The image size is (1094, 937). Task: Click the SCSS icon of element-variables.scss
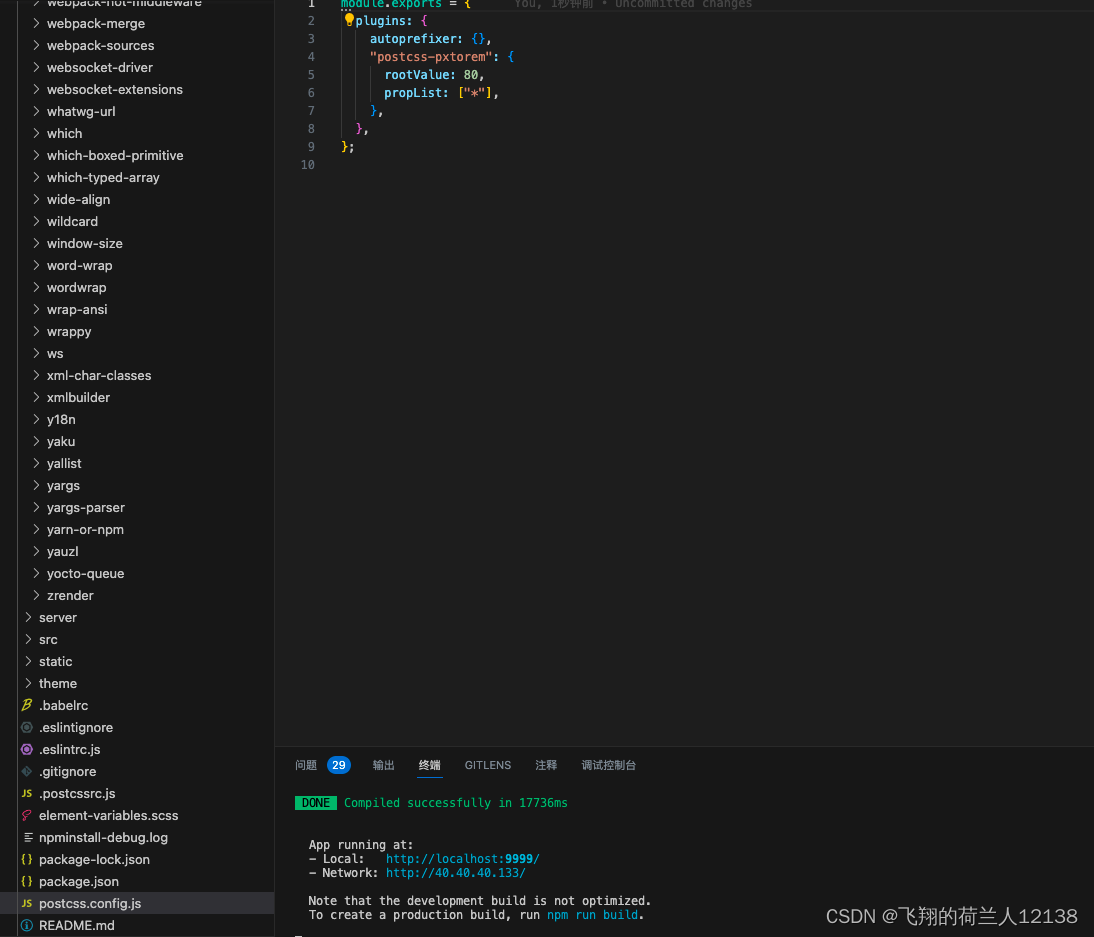click(x=28, y=815)
